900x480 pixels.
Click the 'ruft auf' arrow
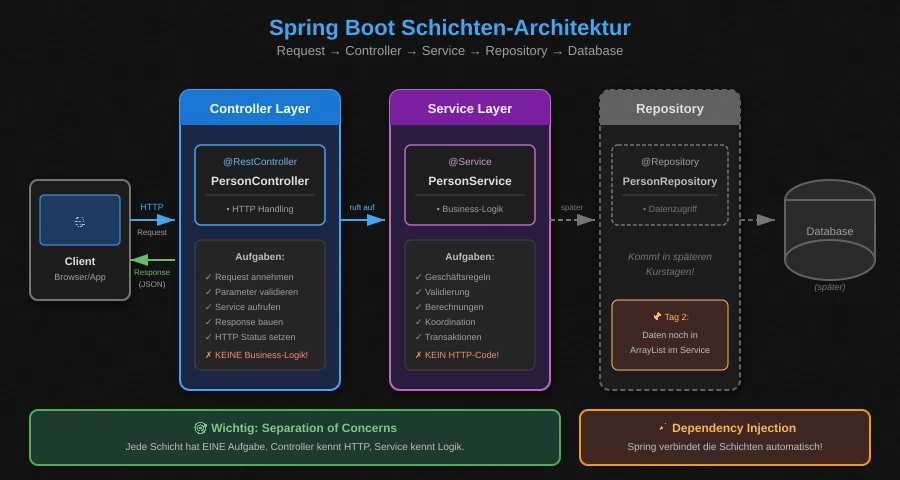click(362, 220)
